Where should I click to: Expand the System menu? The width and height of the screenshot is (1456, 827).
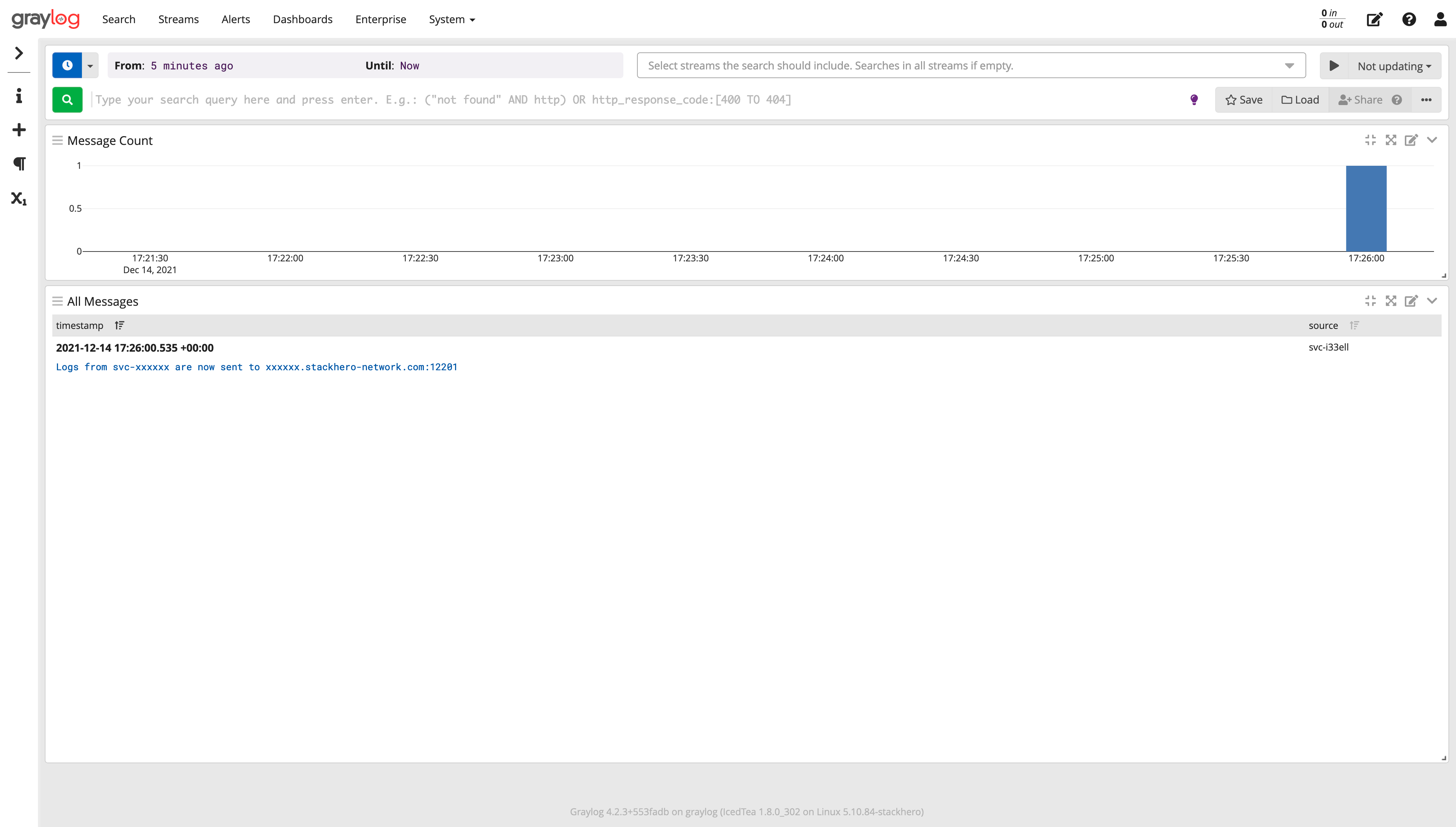452,19
